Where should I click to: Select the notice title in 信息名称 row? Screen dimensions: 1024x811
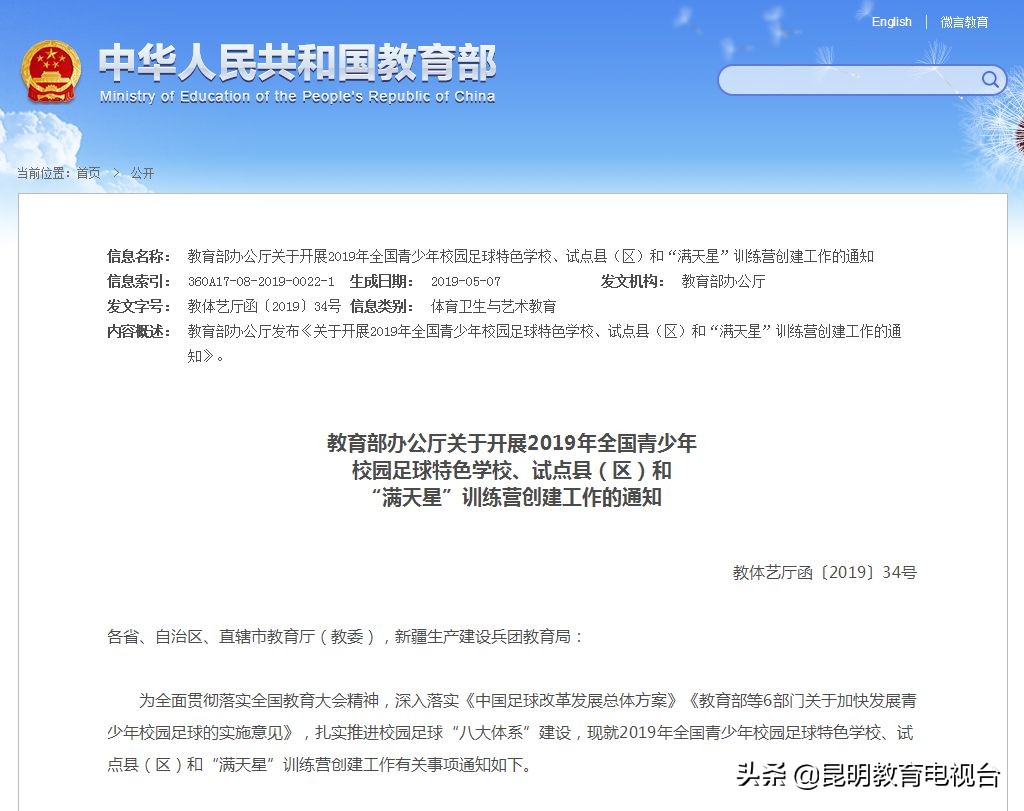(530, 256)
